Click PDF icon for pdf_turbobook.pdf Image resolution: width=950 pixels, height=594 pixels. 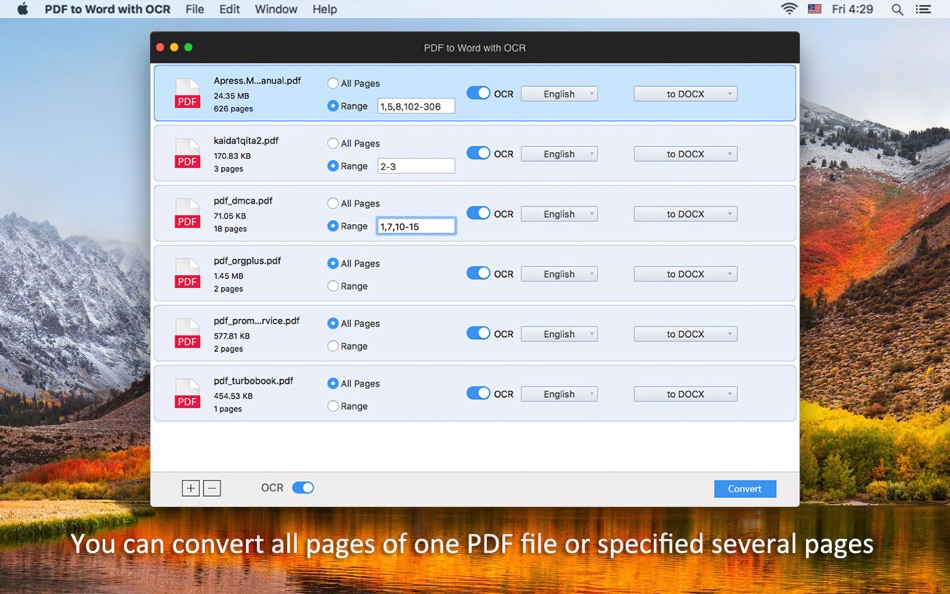(187, 394)
